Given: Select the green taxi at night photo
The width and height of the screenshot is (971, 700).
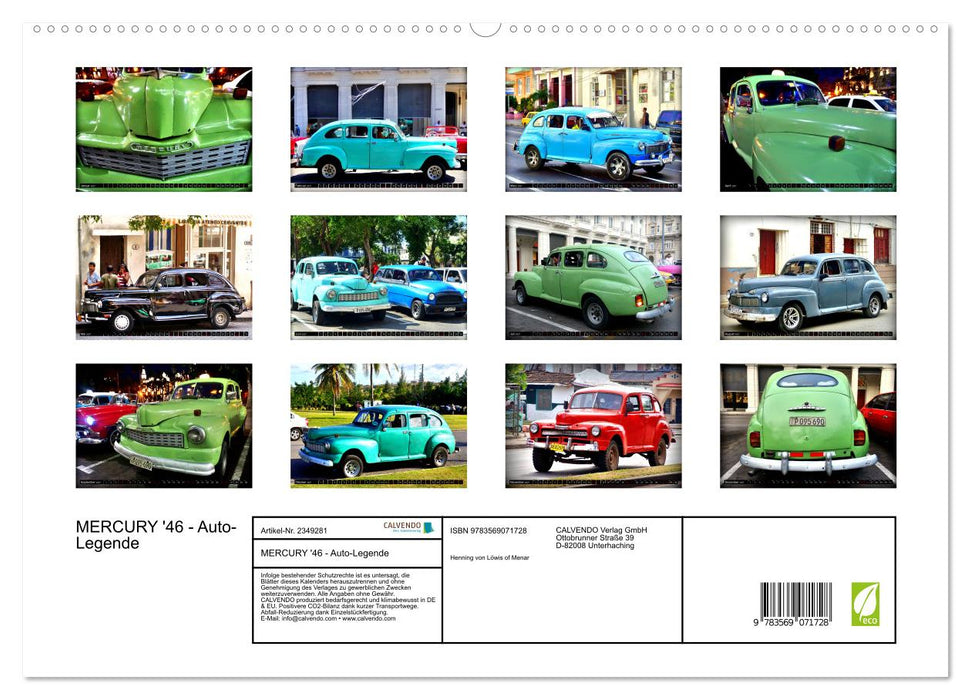Looking at the screenshot, I should click(x=808, y=129).
